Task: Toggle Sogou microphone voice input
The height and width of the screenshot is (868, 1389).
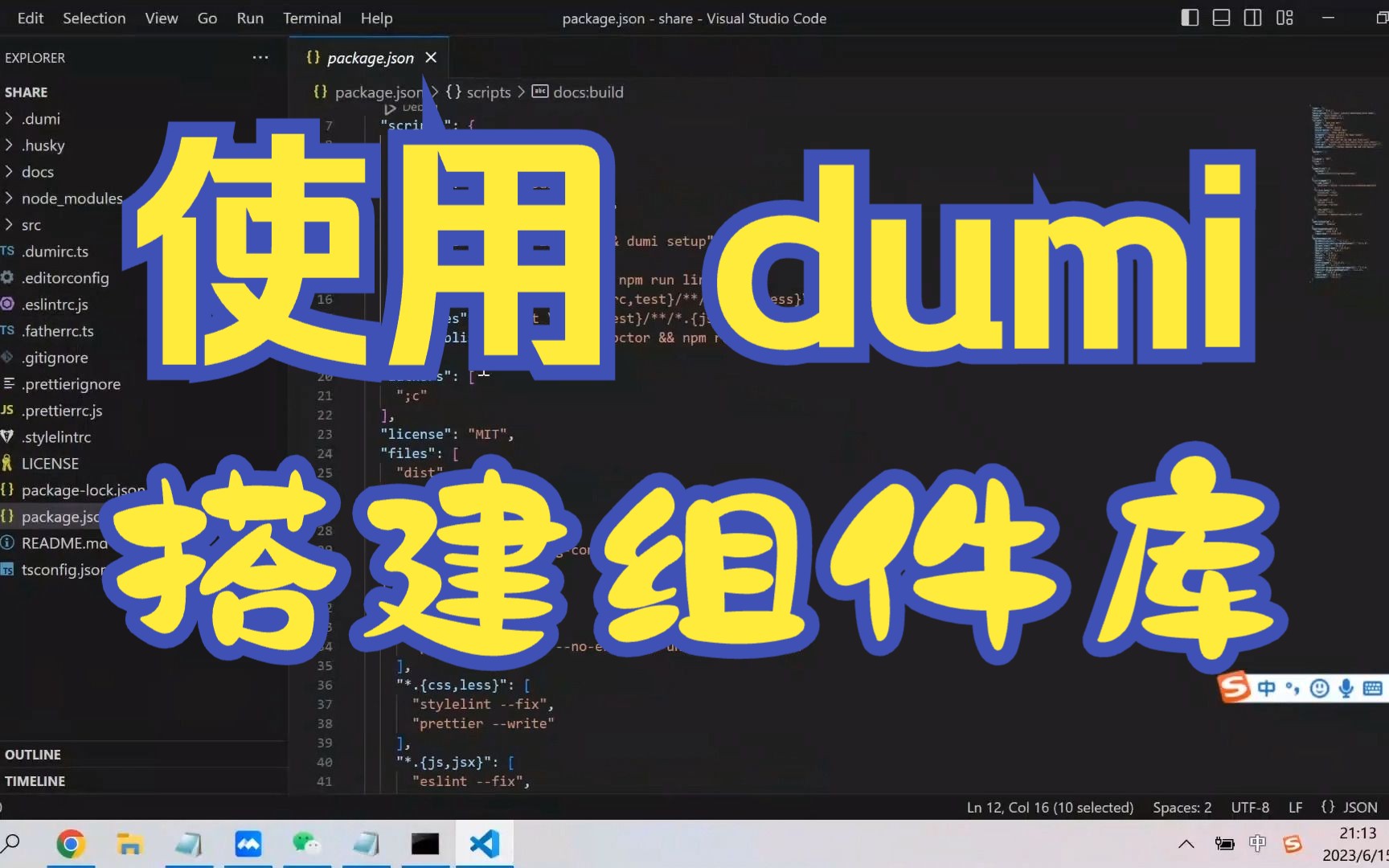Action: pos(1346,688)
